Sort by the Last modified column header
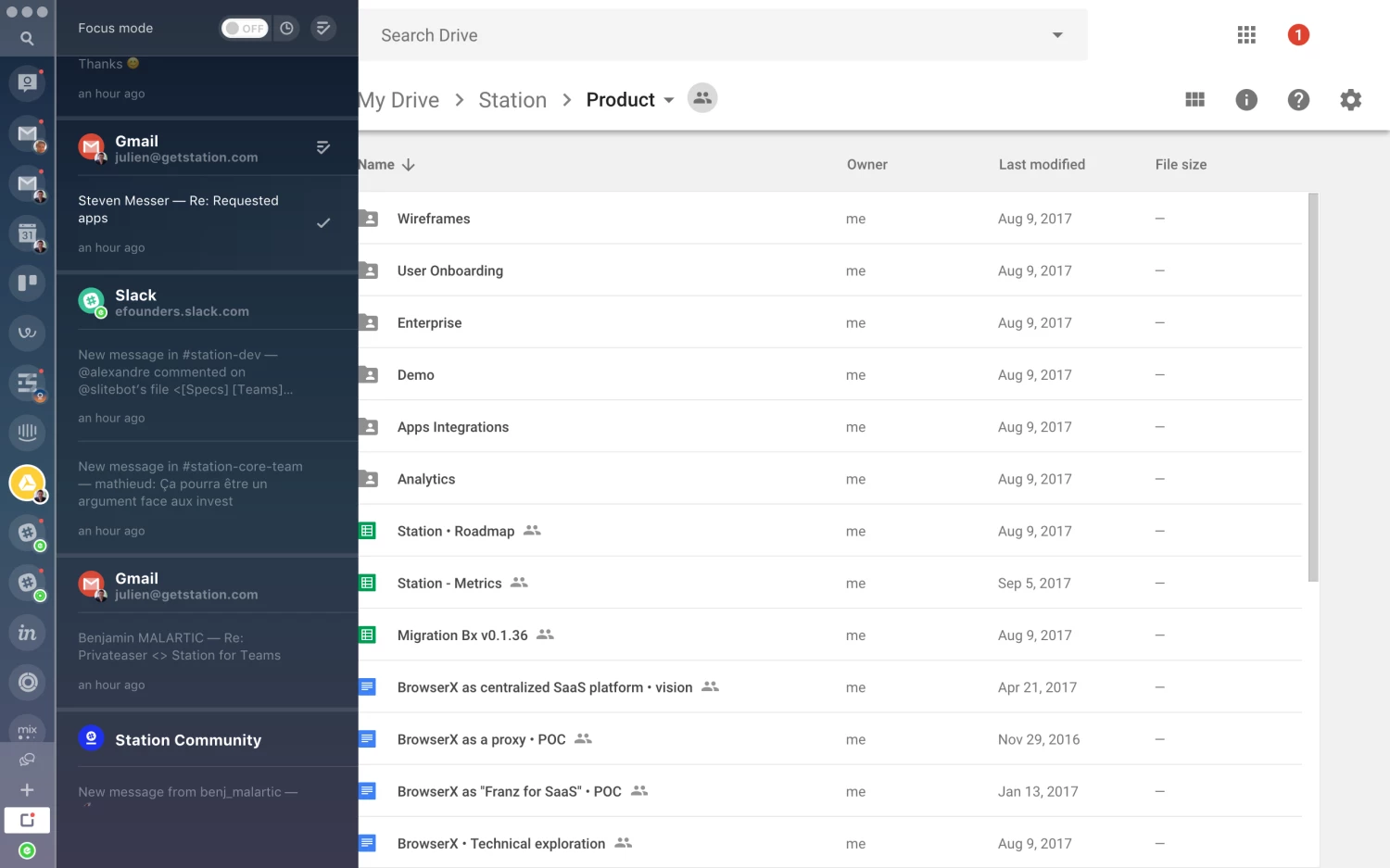This screenshot has width=1390, height=868. [x=1042, y=165]
